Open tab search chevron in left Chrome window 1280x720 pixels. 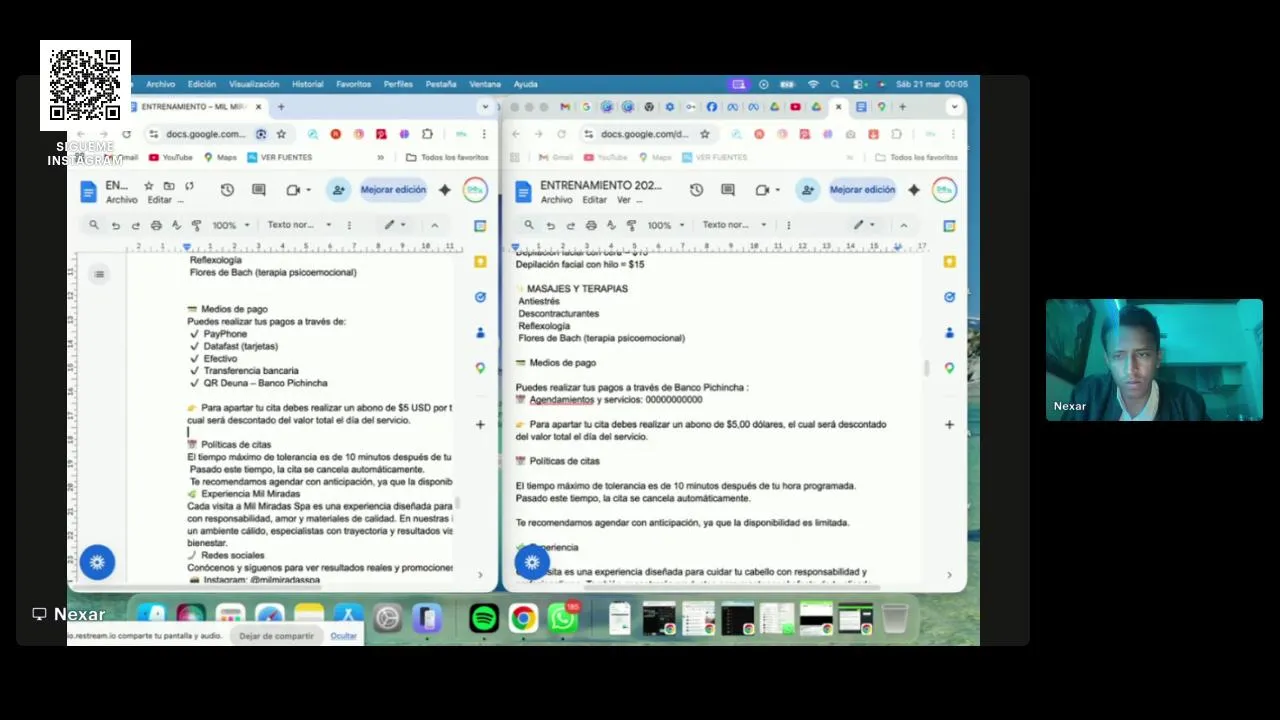[486, 107]
